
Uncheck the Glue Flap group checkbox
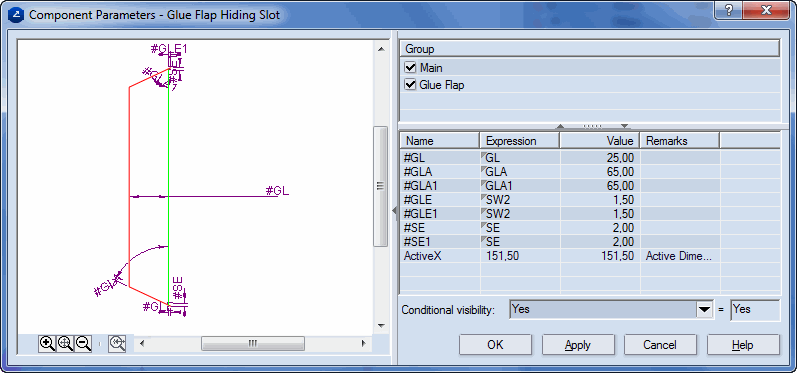click(410, 84)
